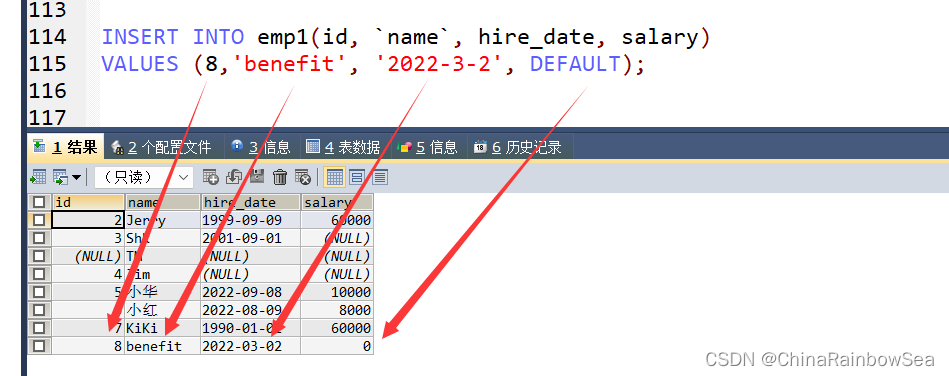
Task: Select the id cell '2' in Jerry row
Action: point(88,220)
